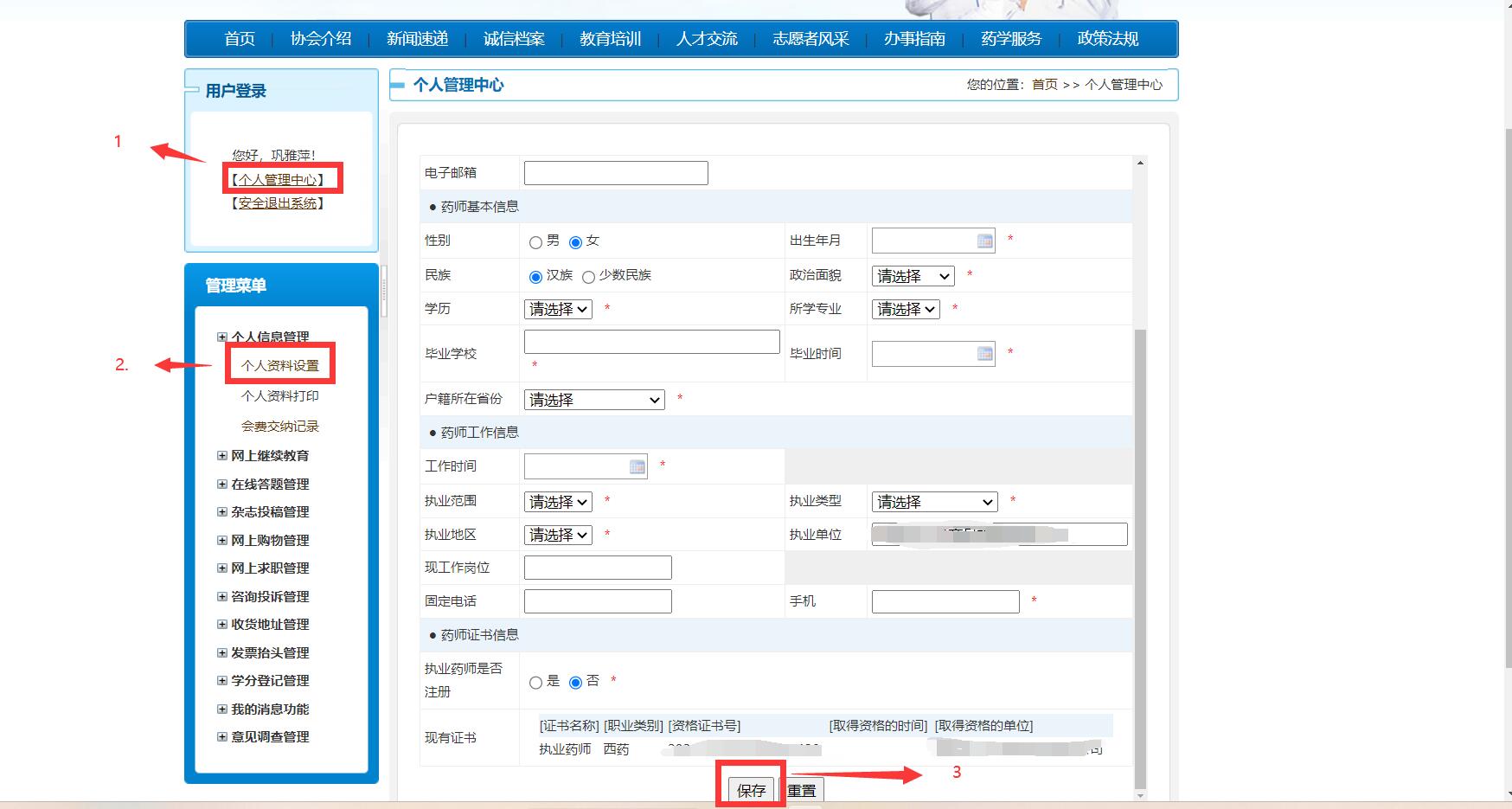Open the 户籍所在省份 dropdown
Image resolution: width=1512 pixels, height=809 pixels.
tap(594, 400)
